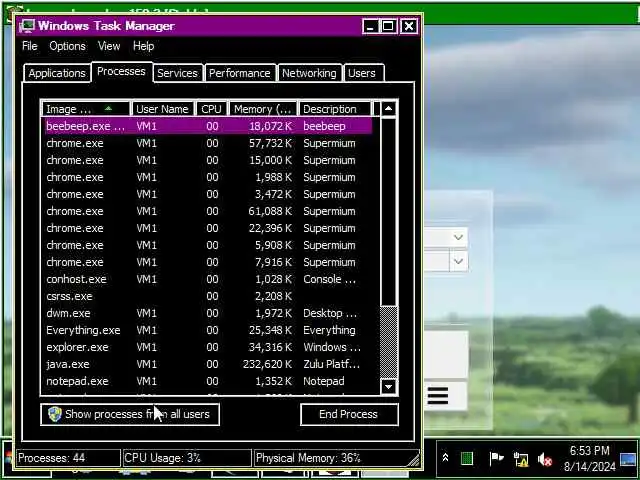This screenshot has height=480, width=640.
Task: Open the Options menu
Action: click(x=67, y=46)
